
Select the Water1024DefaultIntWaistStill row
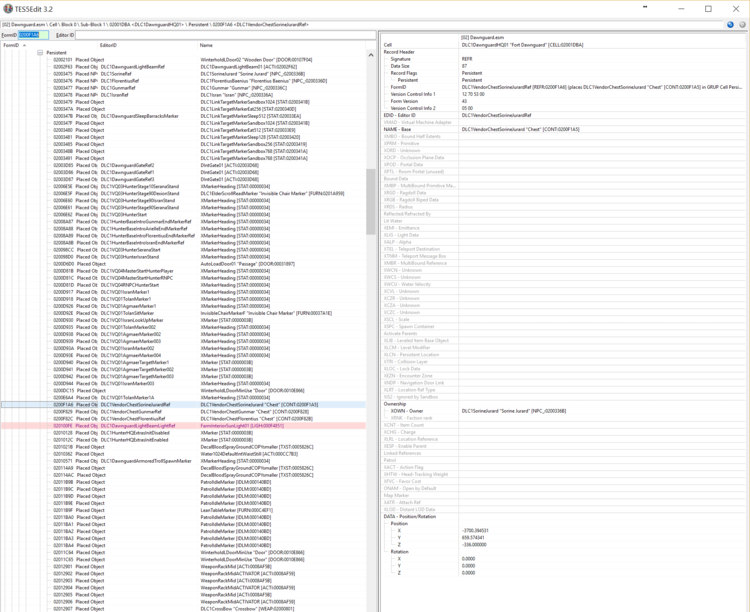[183, 454]
